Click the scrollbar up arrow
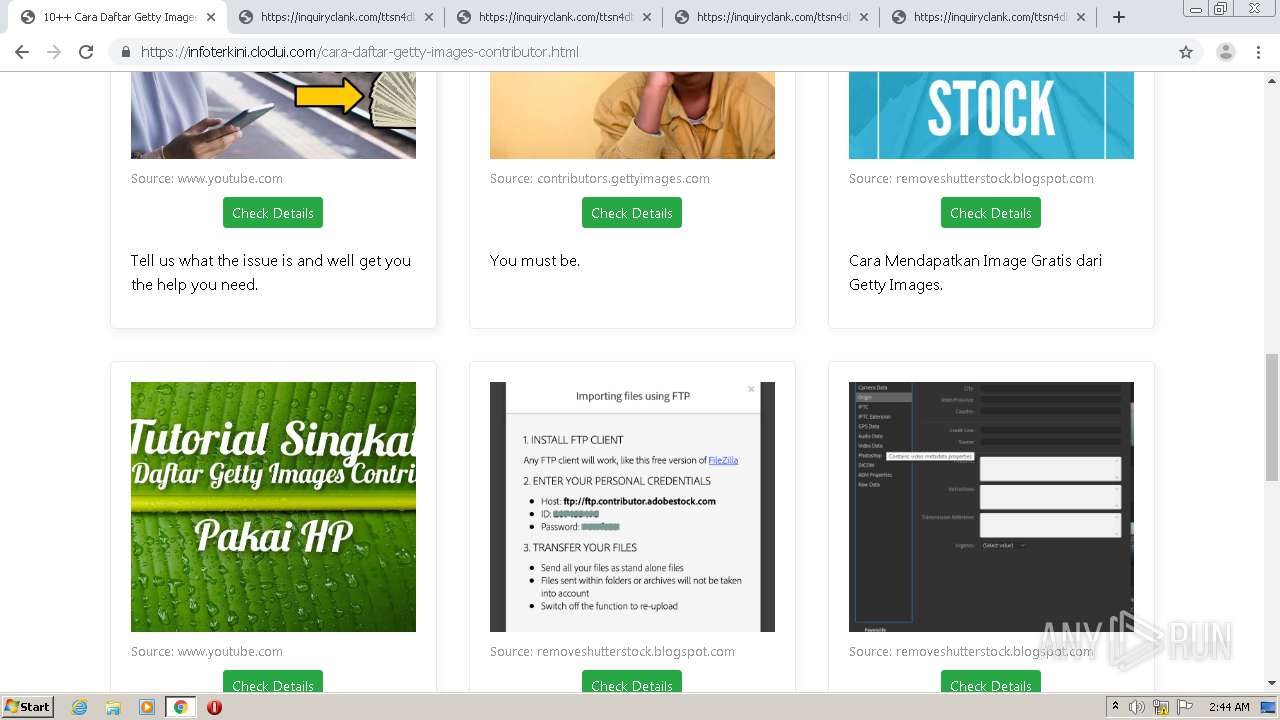This screenshot has height=720, width=1280. (1271, 81)
